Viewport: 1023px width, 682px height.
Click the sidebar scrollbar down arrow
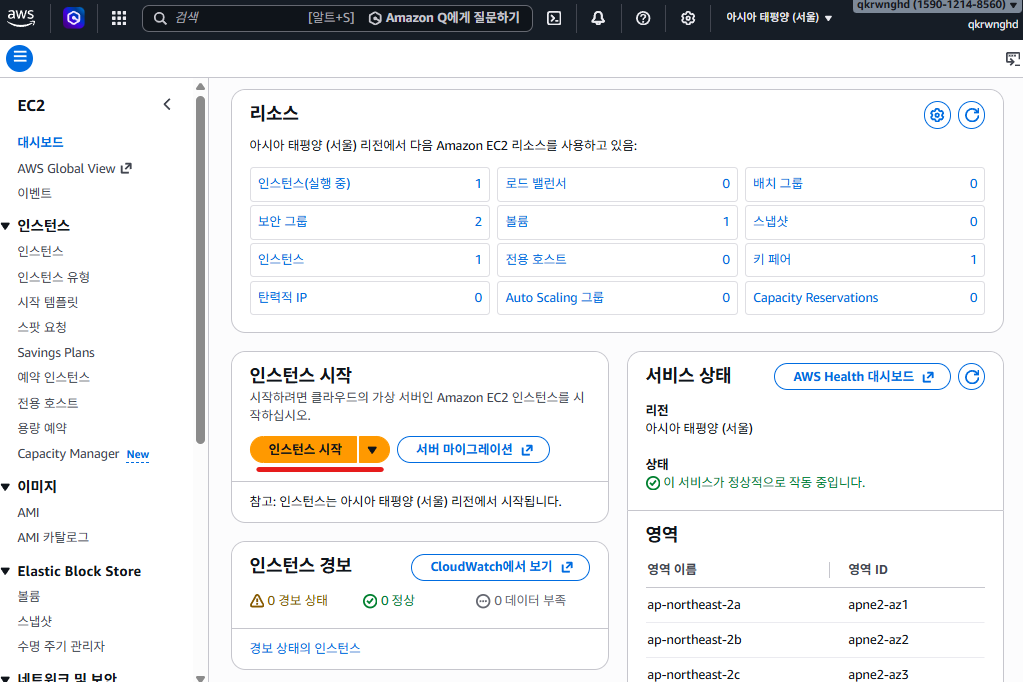click(x=200, y=678)
